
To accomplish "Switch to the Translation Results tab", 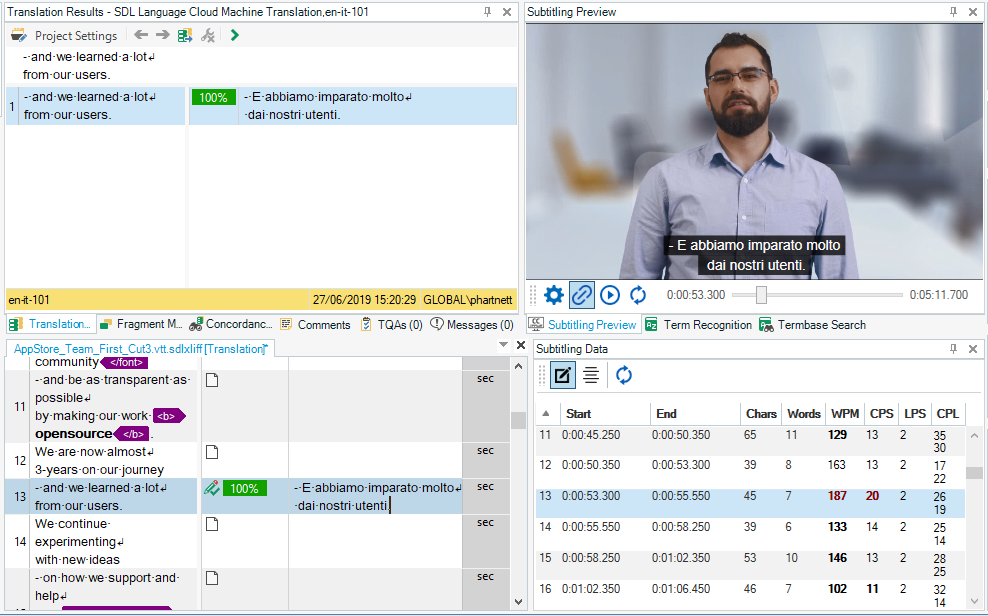I will click(x=52, y=324).
